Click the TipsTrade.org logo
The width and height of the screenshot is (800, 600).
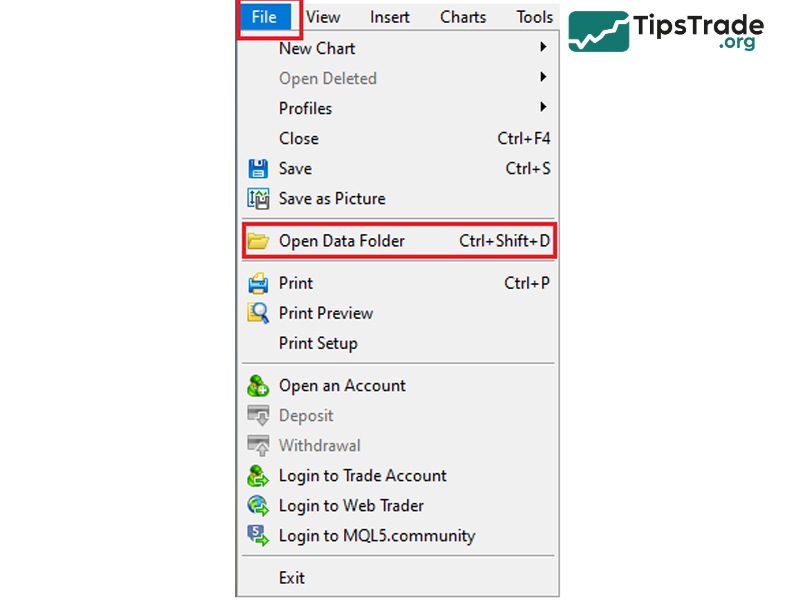(666, 32)
